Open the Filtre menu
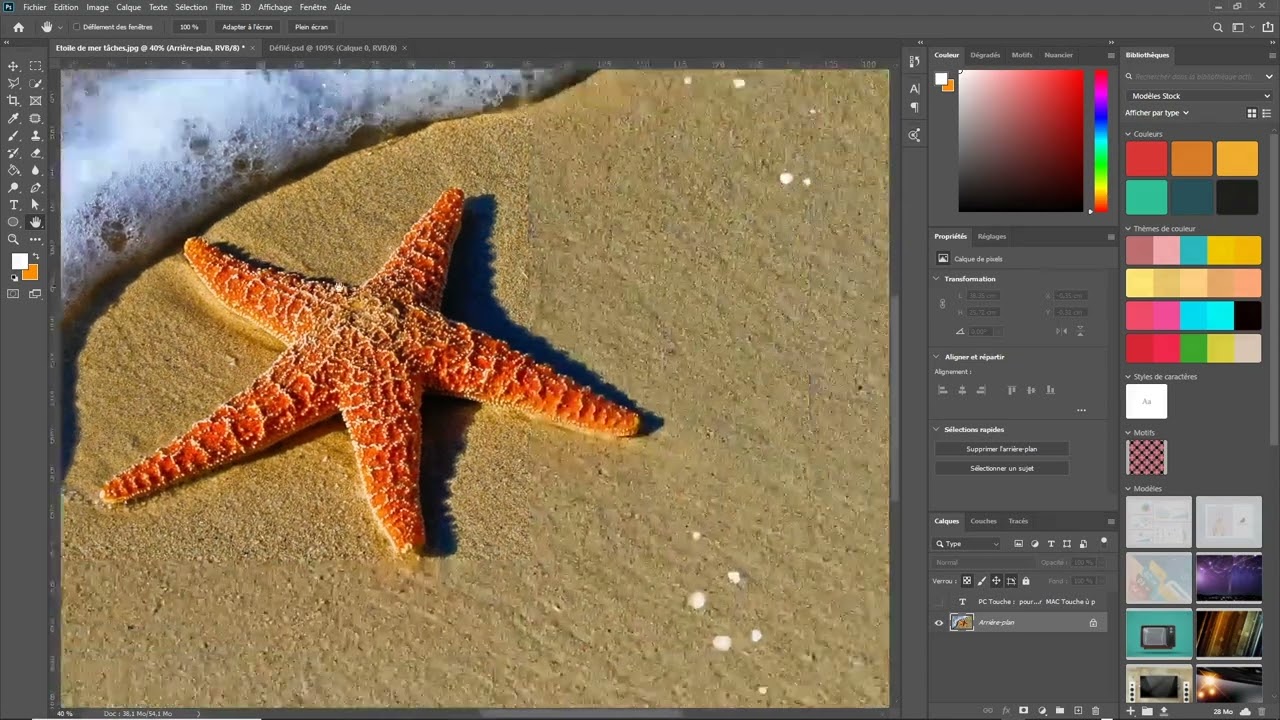Screen dimensions: 1280x720 (224, 7)
